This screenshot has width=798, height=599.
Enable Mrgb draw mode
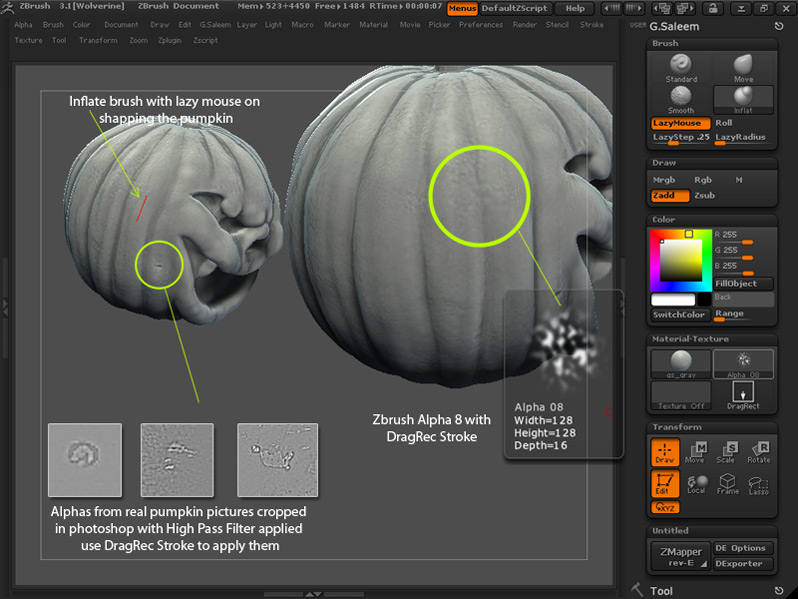point(664,180)
